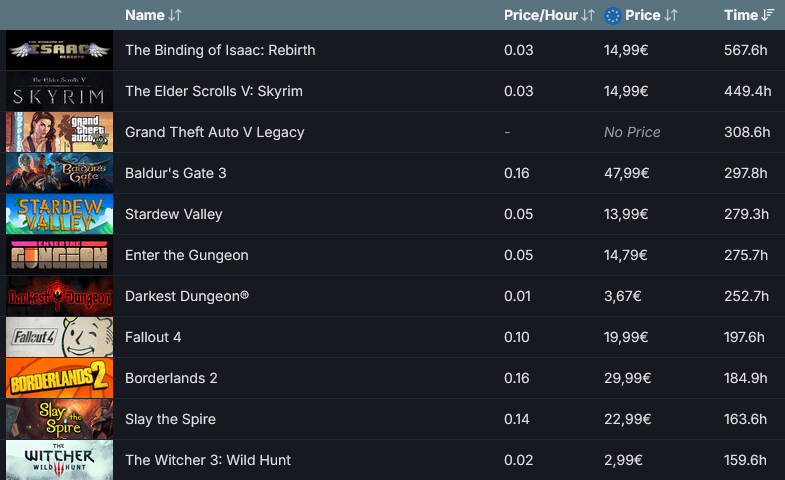Click the Price column header label

point(642,16)
